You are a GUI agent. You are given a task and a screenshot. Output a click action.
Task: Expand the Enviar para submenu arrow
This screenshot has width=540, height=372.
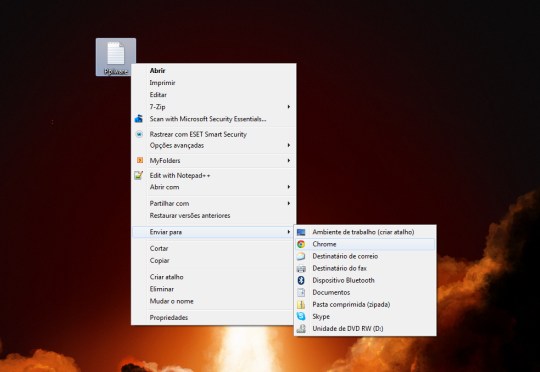289,232
